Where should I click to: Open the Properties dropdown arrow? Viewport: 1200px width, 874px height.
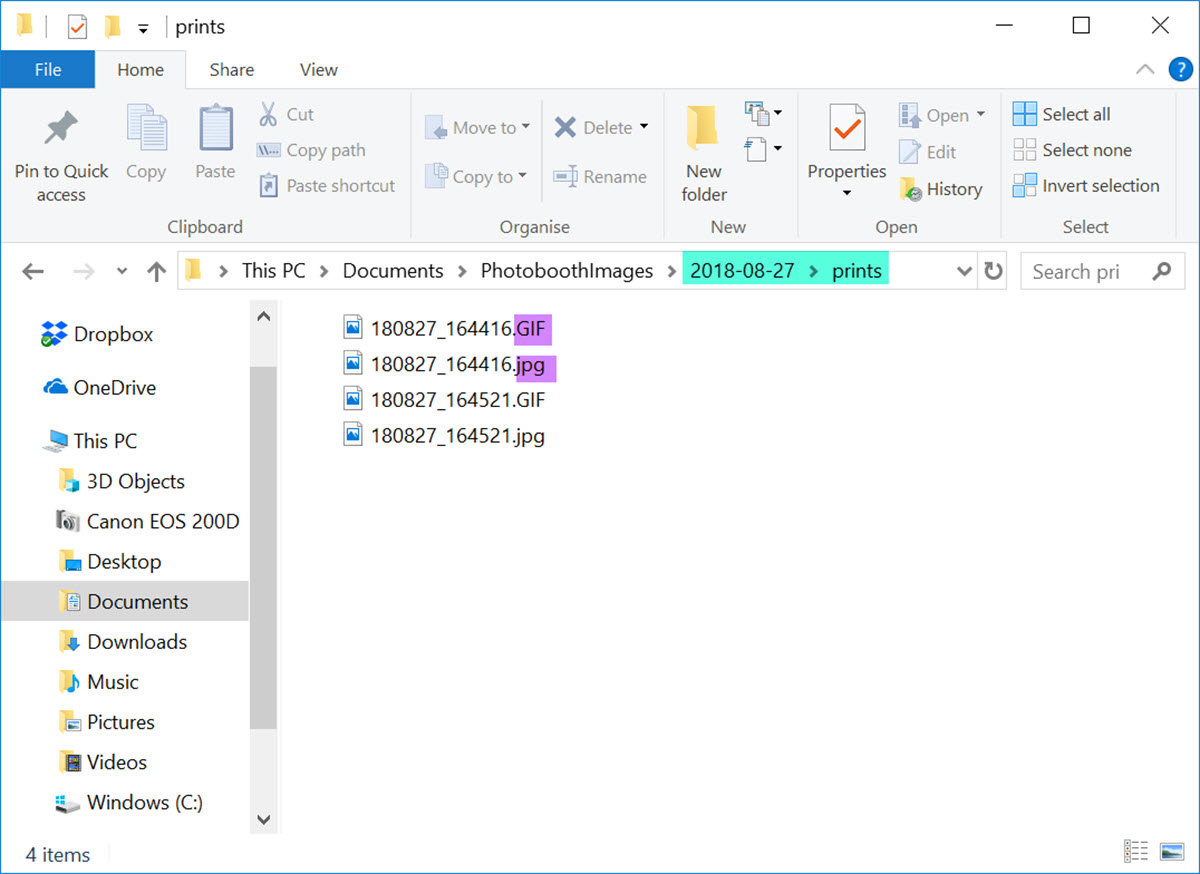click(847, 193)
